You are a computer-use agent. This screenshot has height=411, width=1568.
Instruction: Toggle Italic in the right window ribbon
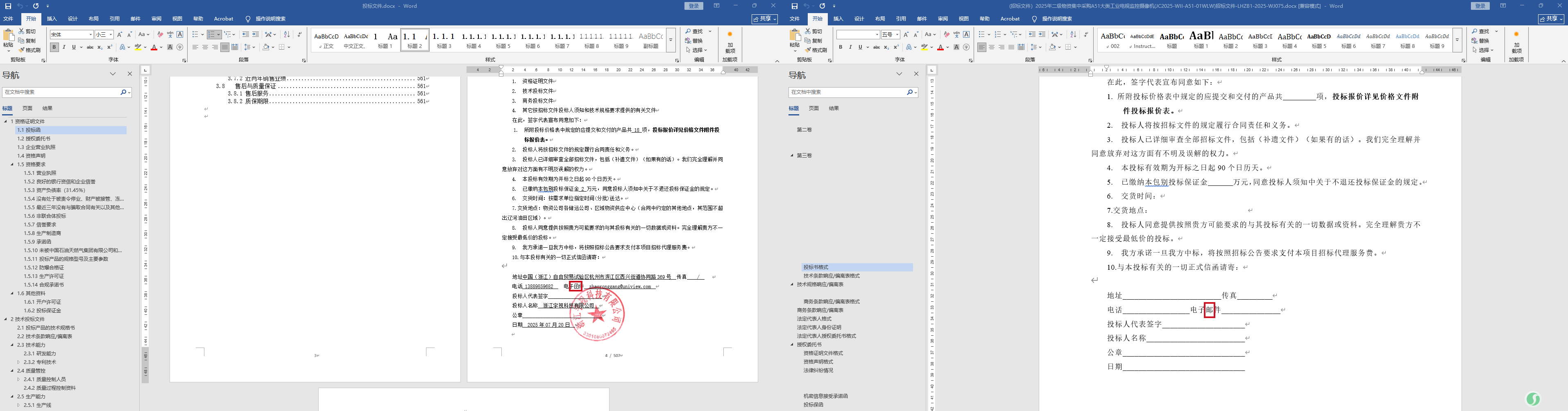(x=850, y=47)
